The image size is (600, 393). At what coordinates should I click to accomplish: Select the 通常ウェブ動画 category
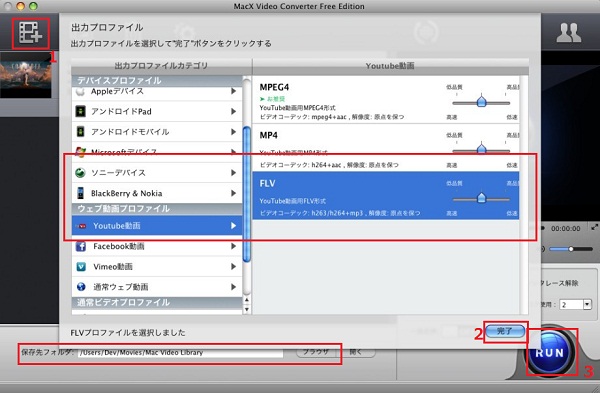pos(157,287)
